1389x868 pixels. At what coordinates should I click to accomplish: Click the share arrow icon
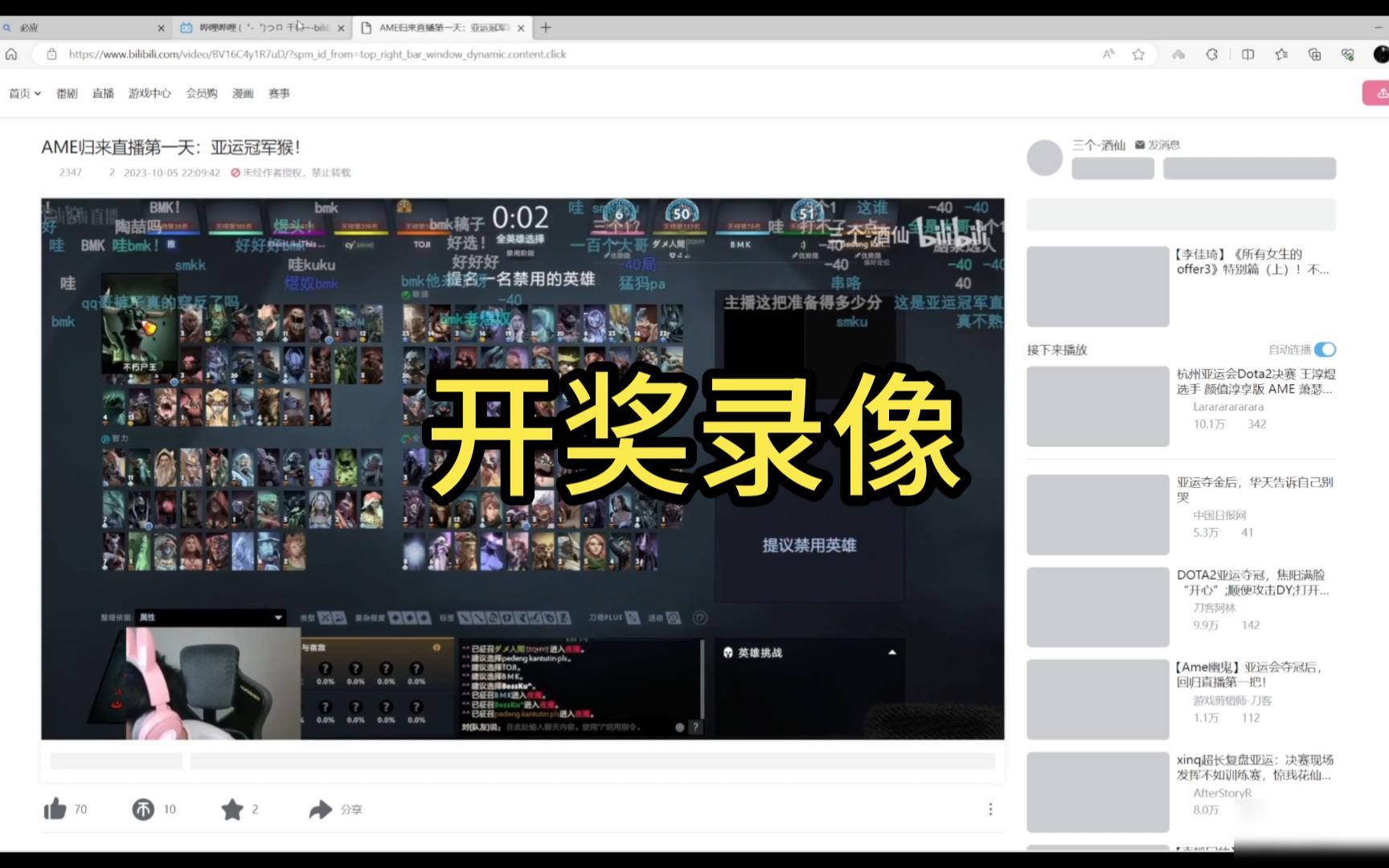point(321,809)
